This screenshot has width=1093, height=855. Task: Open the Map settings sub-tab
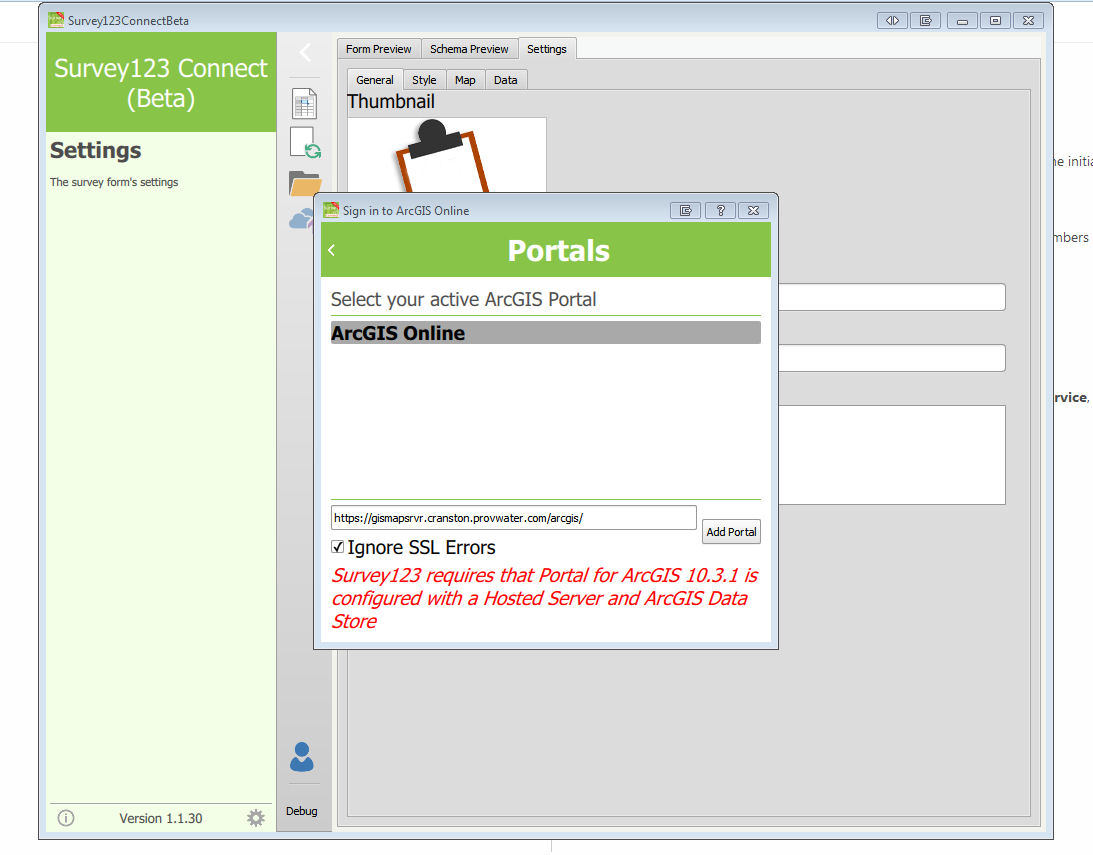[x=465, y=80]
